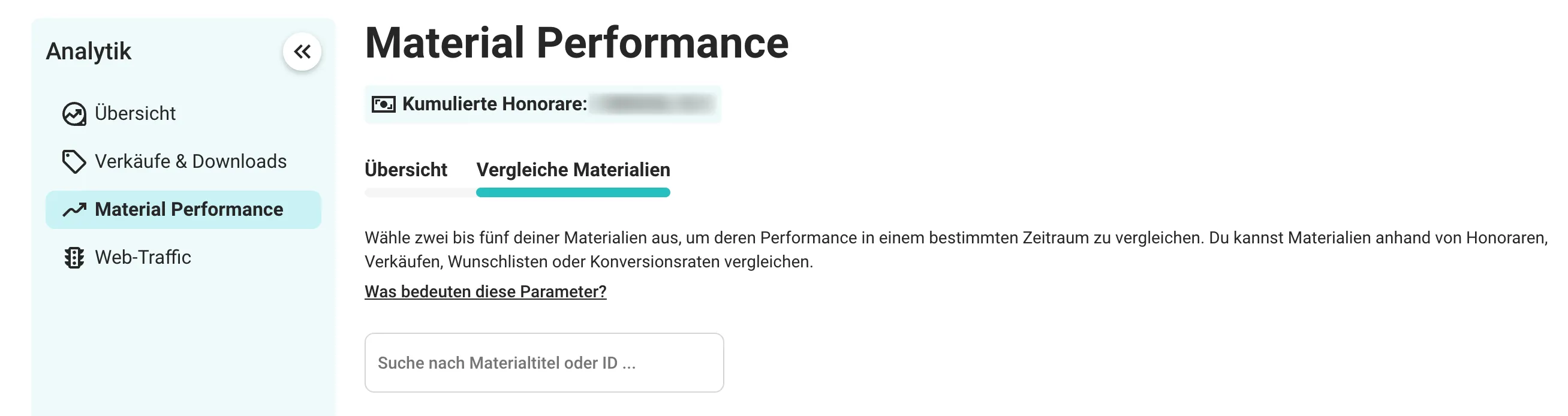Focus the Materialtitel oder ID search field
The width and height of the screenshot is (1568, 416).
544,363
